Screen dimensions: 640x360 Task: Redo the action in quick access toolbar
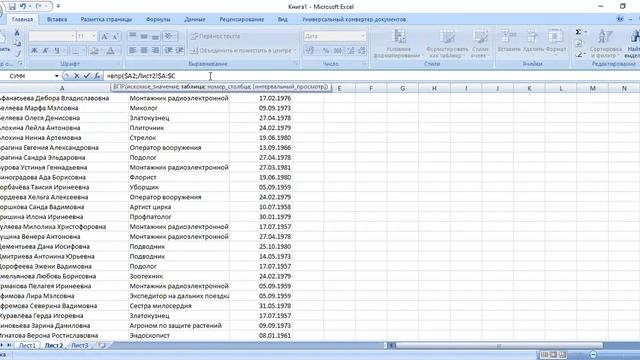coord(39,7)
